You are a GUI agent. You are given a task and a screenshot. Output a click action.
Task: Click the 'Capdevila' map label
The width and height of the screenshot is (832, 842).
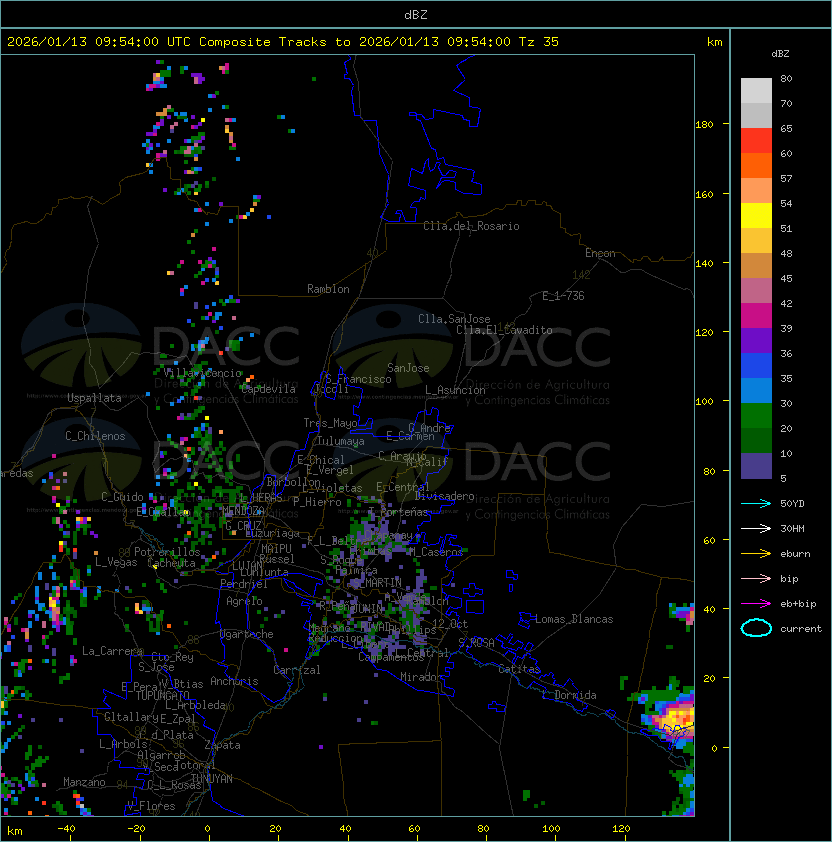[268, 389]
